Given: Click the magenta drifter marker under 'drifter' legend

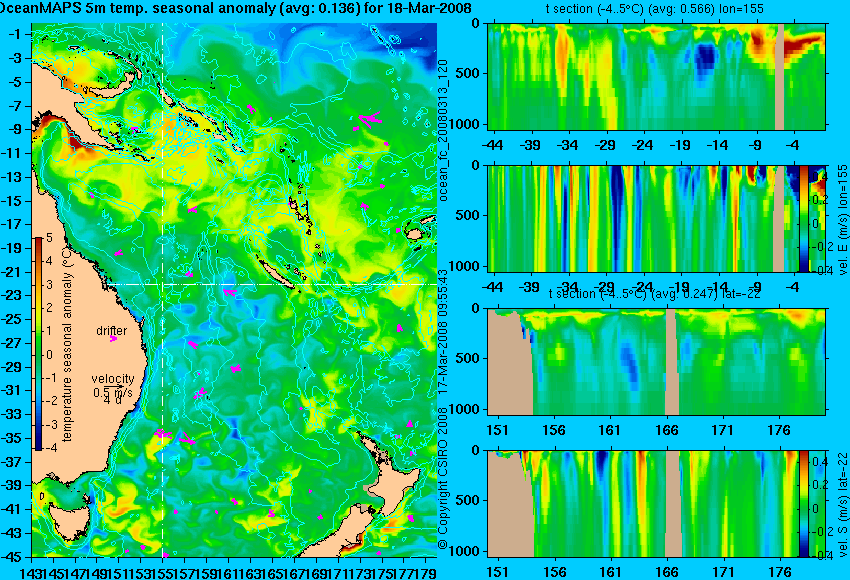Looking at the screenshot, I should [x=113, y=339].
